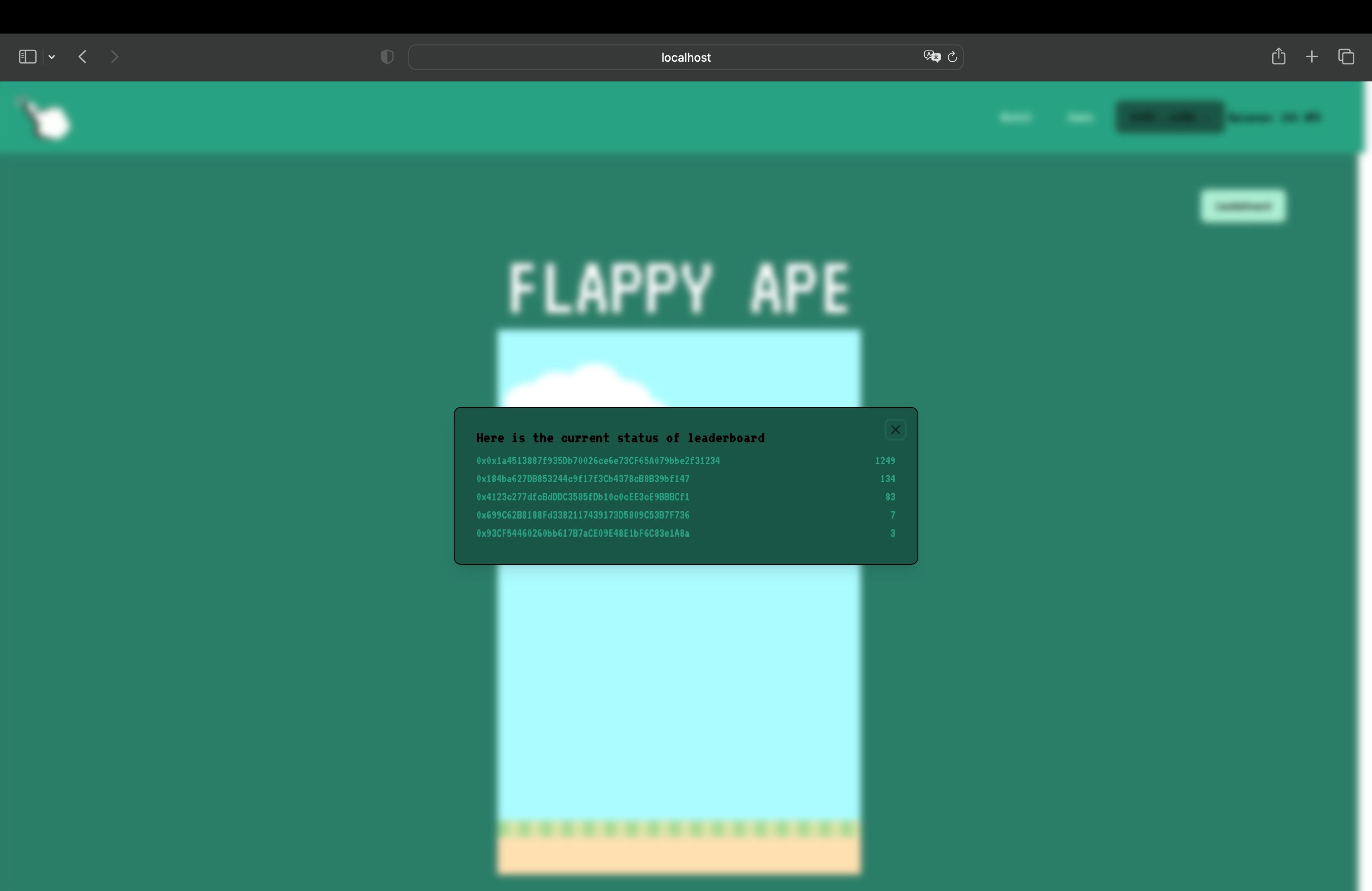Viewport: 1372px width, 891px height.
Task: Click the dark wallet button in header
Action: (1169, 117)
